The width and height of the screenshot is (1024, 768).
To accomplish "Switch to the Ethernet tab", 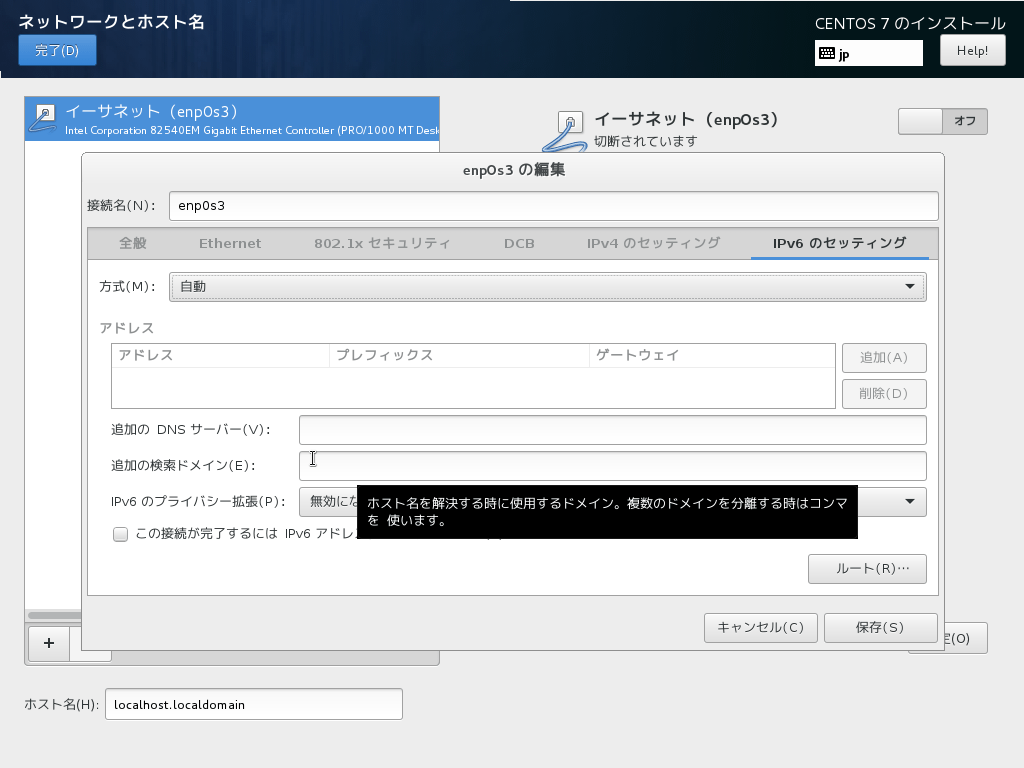I will (230, 242).
